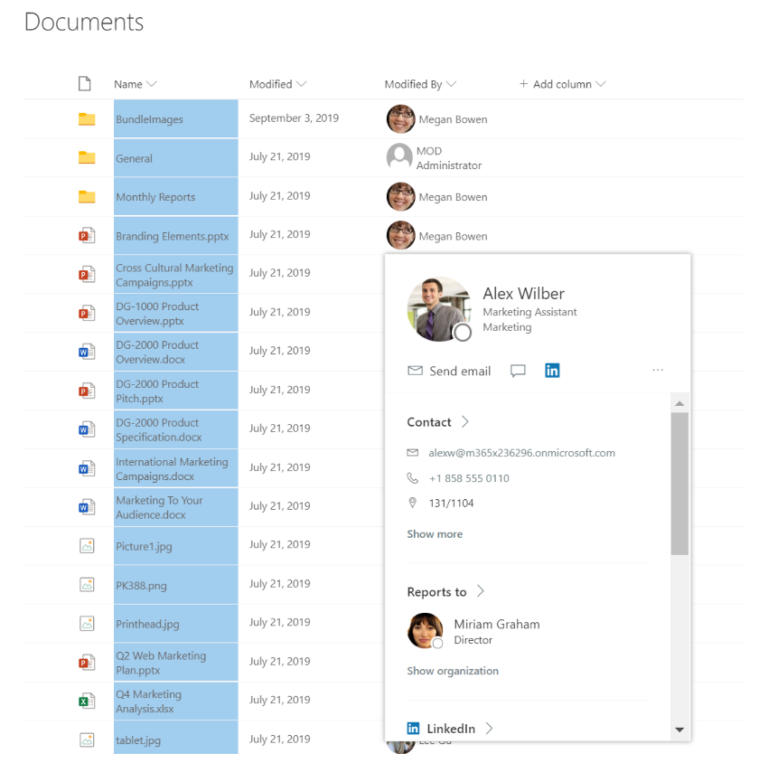Screen dimensions: 768x763
Task: Click the envelope icon next to Send email
Action: tap(415, 371)
